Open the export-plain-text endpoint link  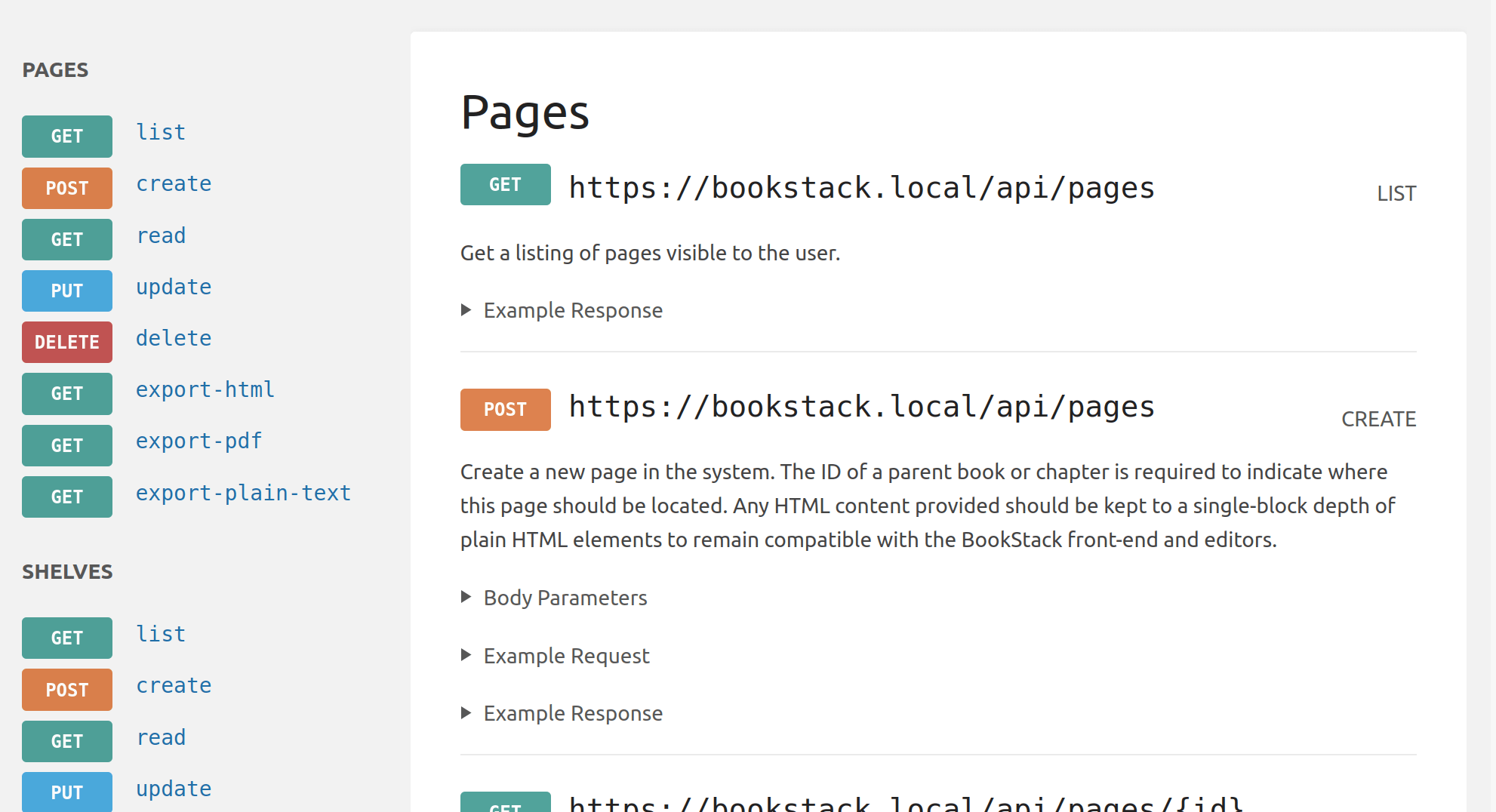(243, 494)
